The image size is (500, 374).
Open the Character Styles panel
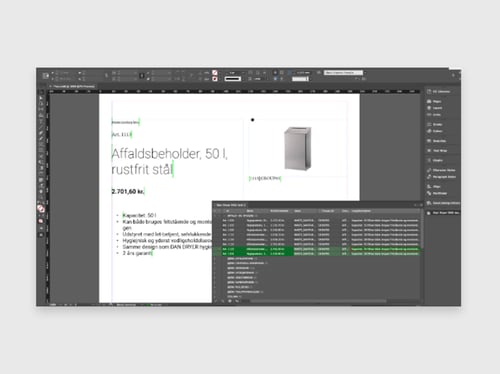coord(441,170)
